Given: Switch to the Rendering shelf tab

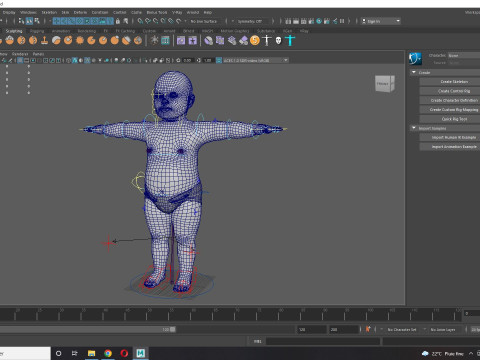Looking at the screenshot, I should tap(87, 31).
